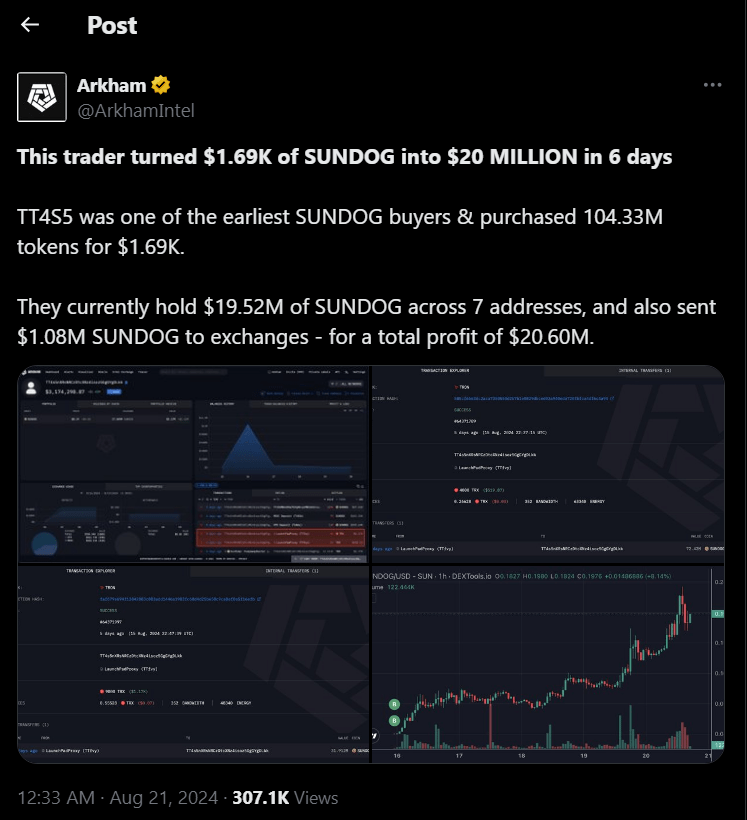Image resolution: width=747 pixels, height=820 pixels.
Task: Open the SUNDOG/USD price chart image
Action: (547, 664)
